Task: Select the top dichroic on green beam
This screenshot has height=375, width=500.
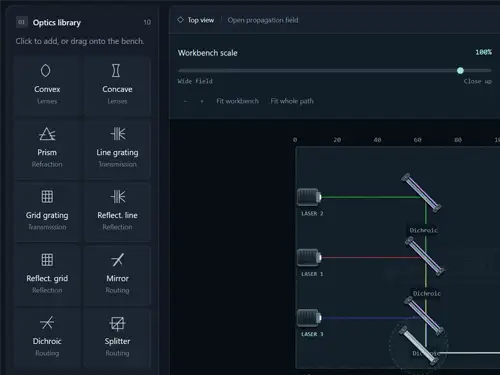Action: [x=421, y=193]
